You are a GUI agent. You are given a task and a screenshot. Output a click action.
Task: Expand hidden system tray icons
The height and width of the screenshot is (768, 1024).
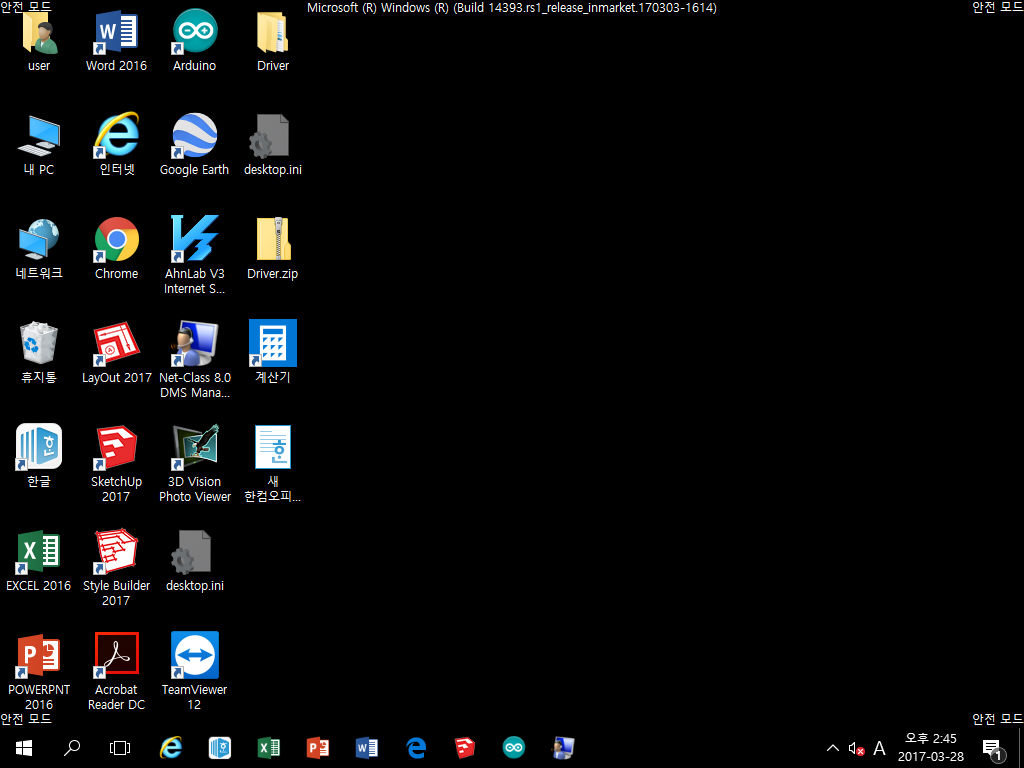pos(833,748)
